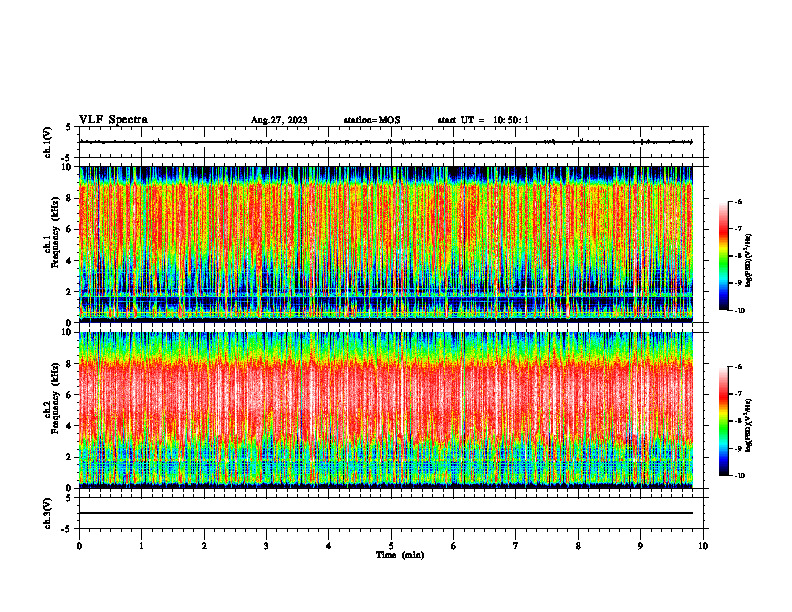Image resolution: width=792 pixels, height=612 pixels.
Task: Click the ch.2 colorbar "log(PSD)" label
Action: [749, 425]
